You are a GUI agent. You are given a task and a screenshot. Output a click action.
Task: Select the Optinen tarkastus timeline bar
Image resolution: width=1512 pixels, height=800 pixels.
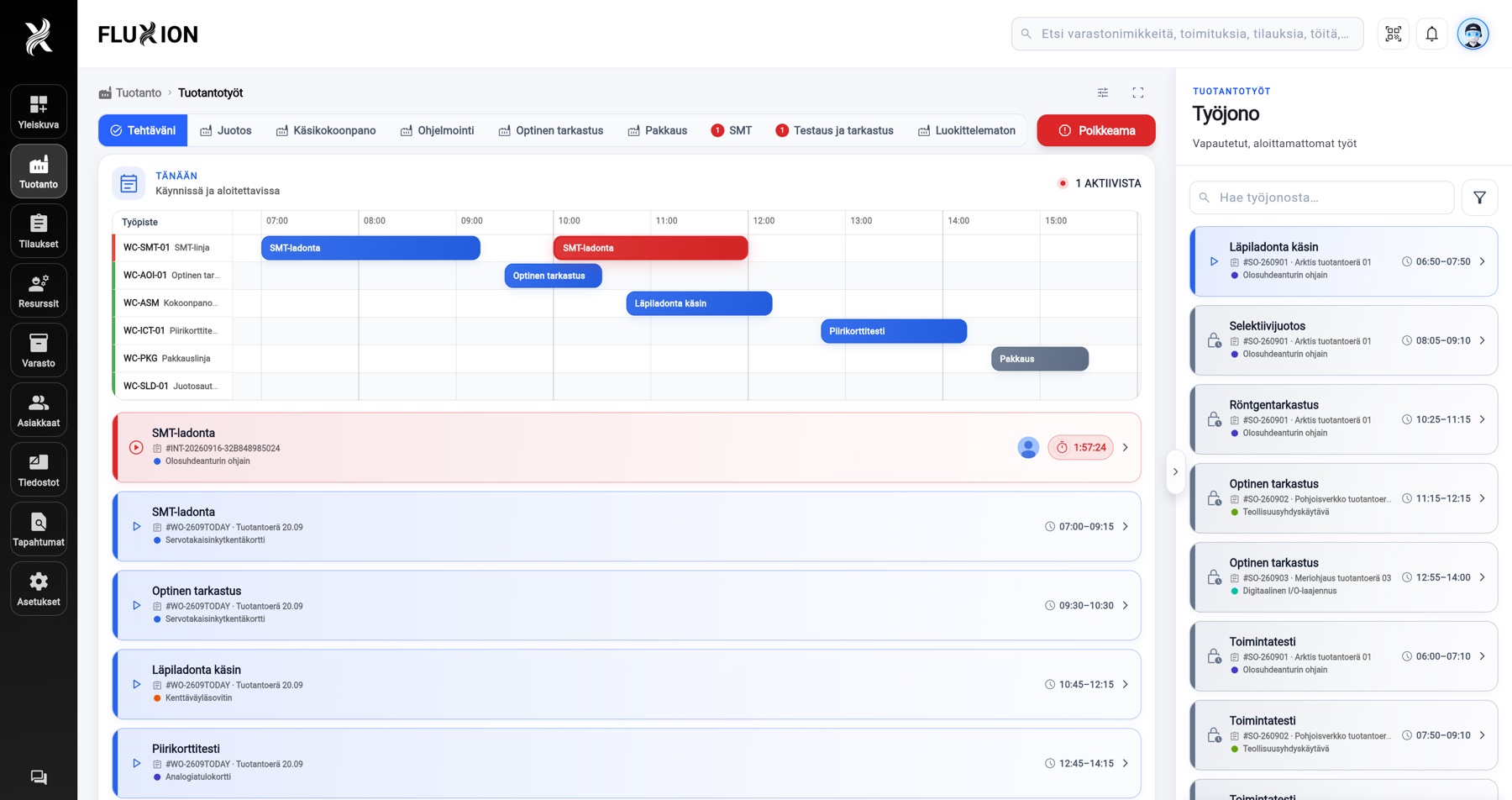pyautogui.click(x=553, y=276)
